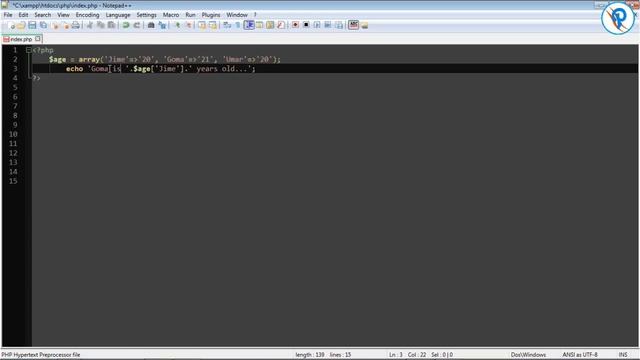Click the Close All documents toolbar icon
Screen dimensions: 640x360
click(x=66, y=25)
